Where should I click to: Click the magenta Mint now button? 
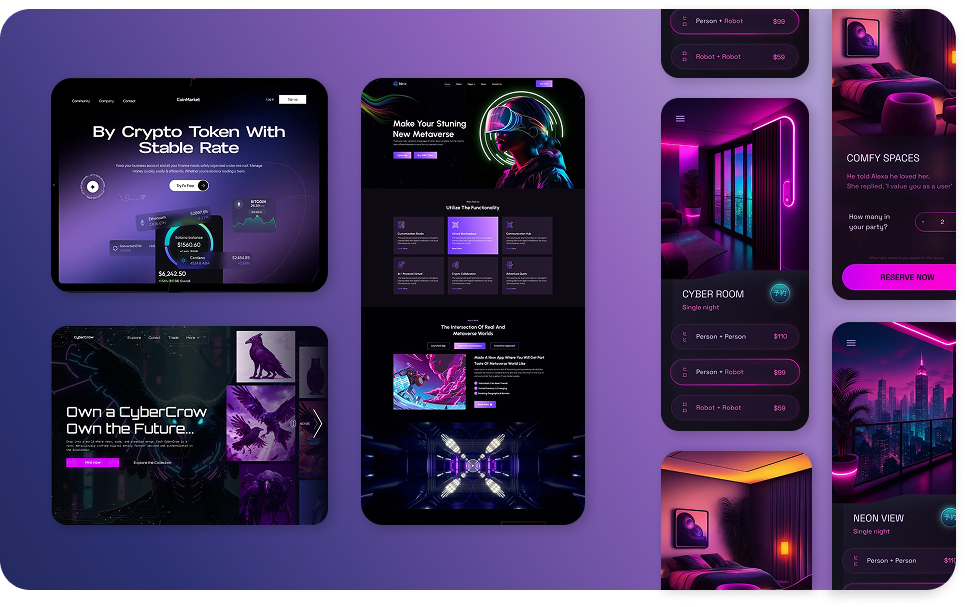(x=92, y=462)
